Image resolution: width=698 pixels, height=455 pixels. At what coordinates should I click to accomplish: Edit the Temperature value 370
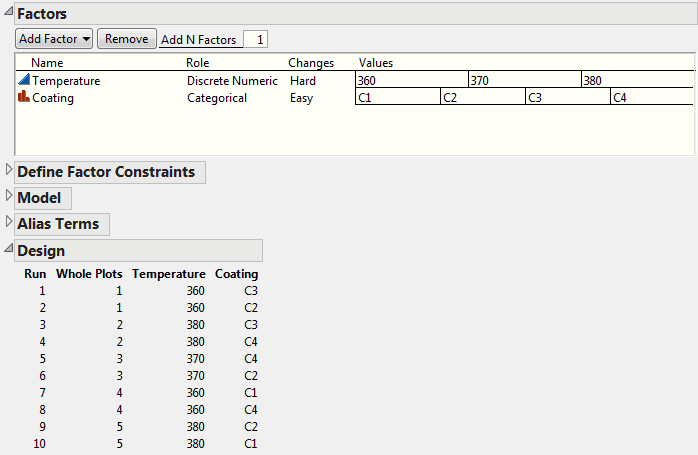525,80
